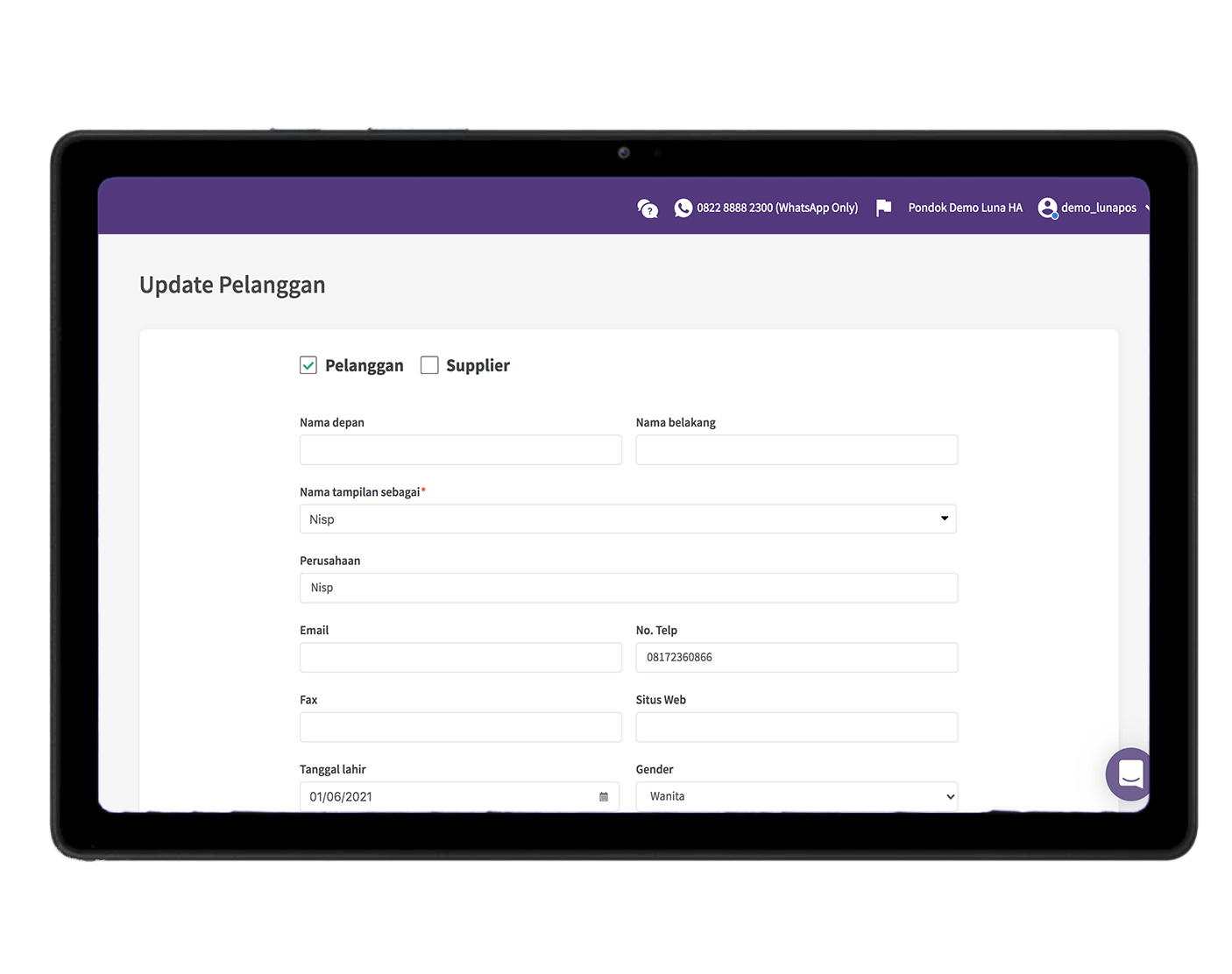Click the Supplier checkbox label

click(478, 366)
